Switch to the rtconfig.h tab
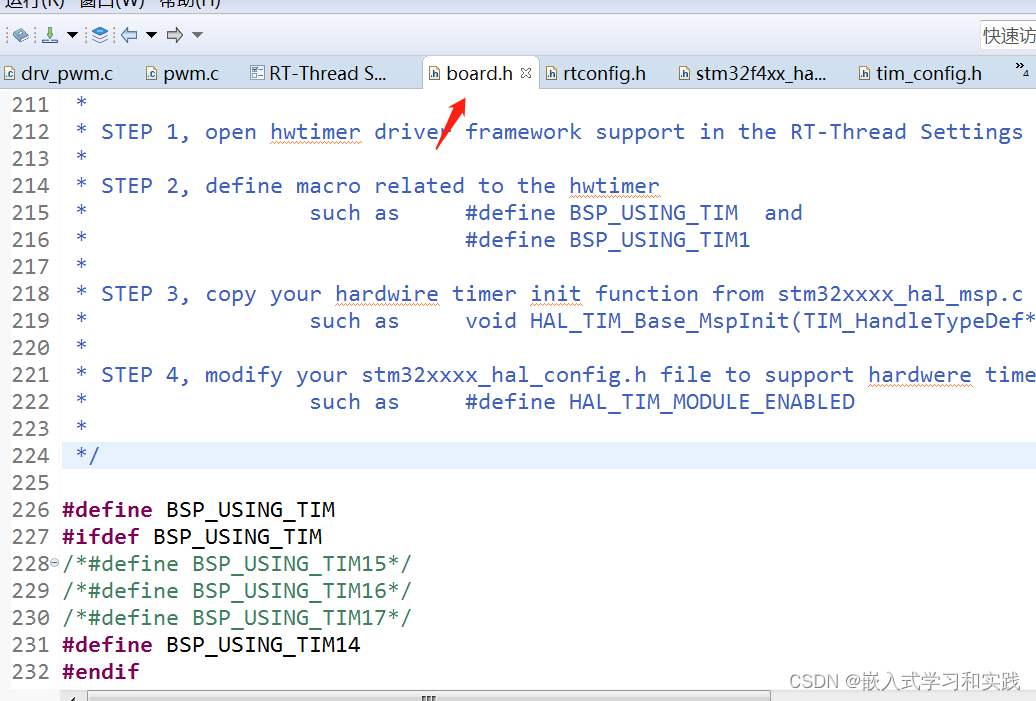This screenshot has height=701, width=1036. click(x=600, y=72)
